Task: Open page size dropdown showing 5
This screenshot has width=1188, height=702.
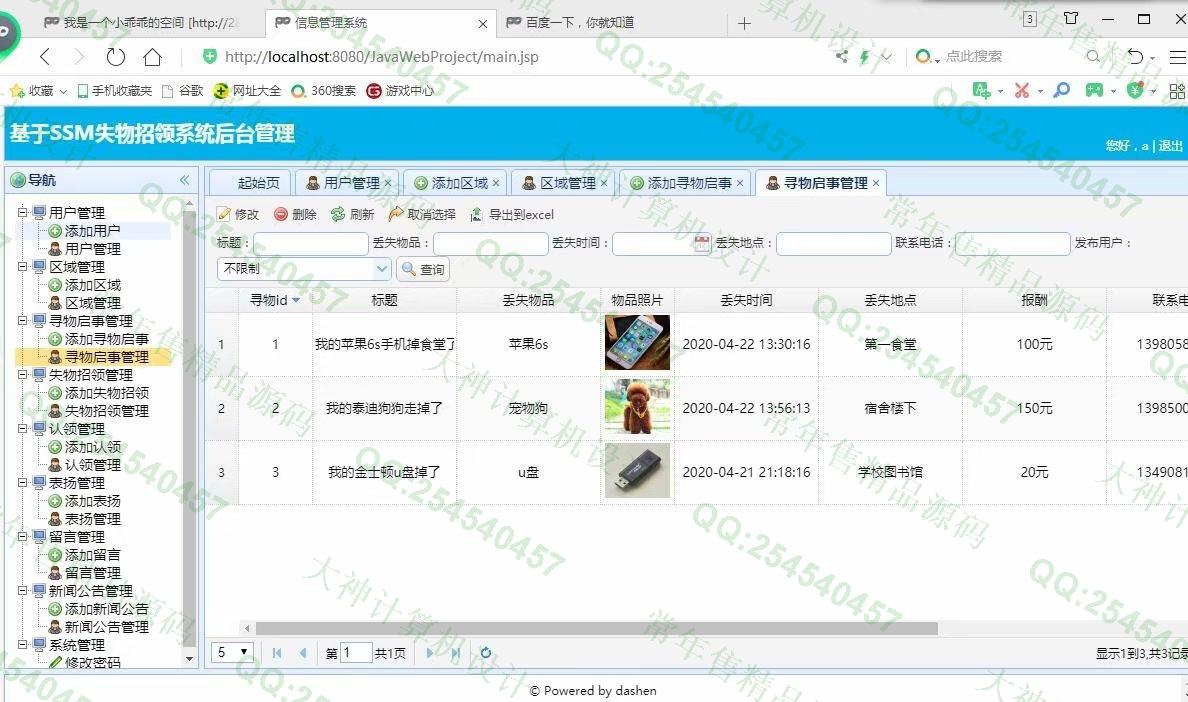Action: tap(234, 652)
